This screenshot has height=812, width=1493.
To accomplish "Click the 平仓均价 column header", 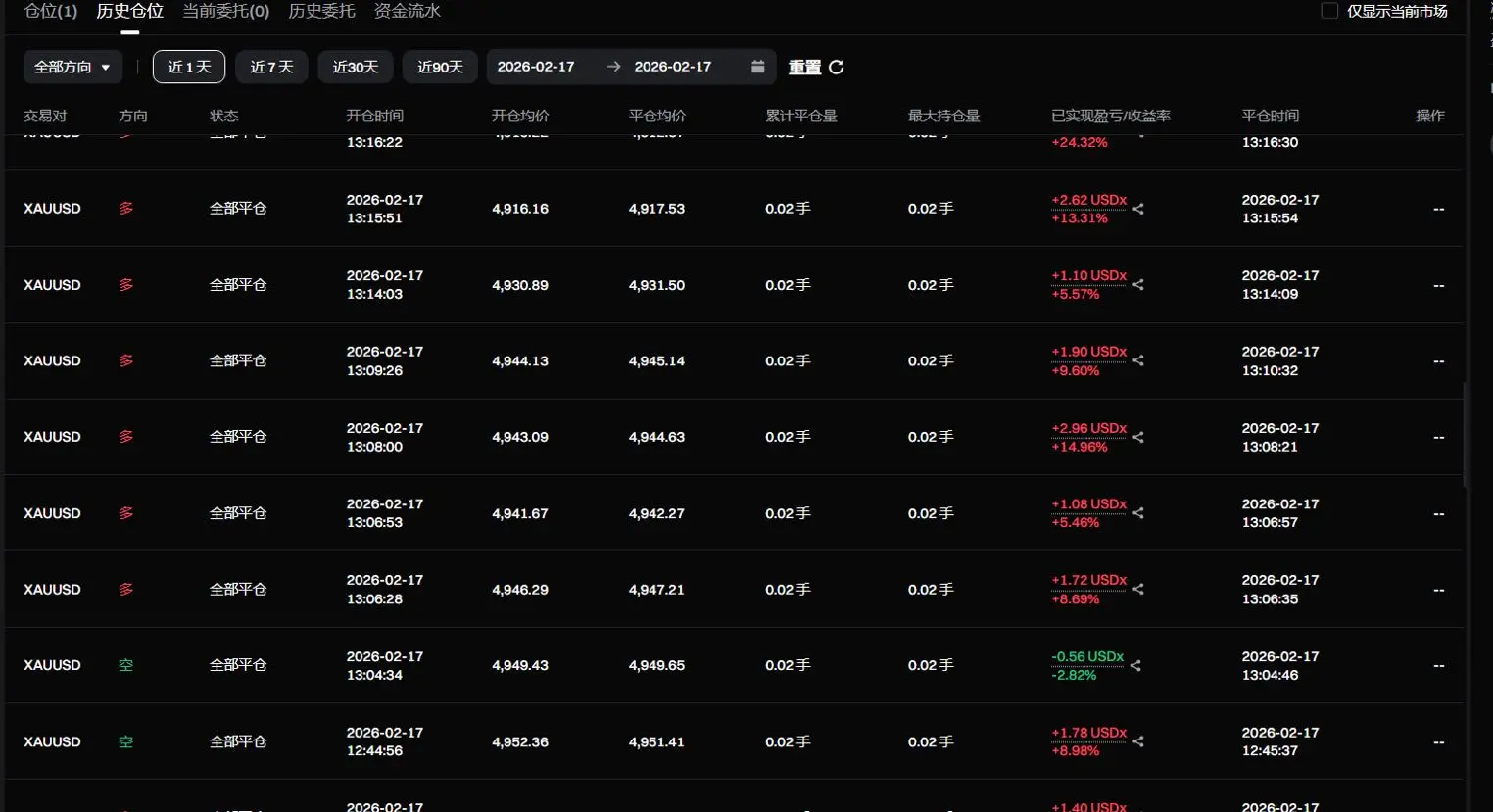I will click(657, 116).
